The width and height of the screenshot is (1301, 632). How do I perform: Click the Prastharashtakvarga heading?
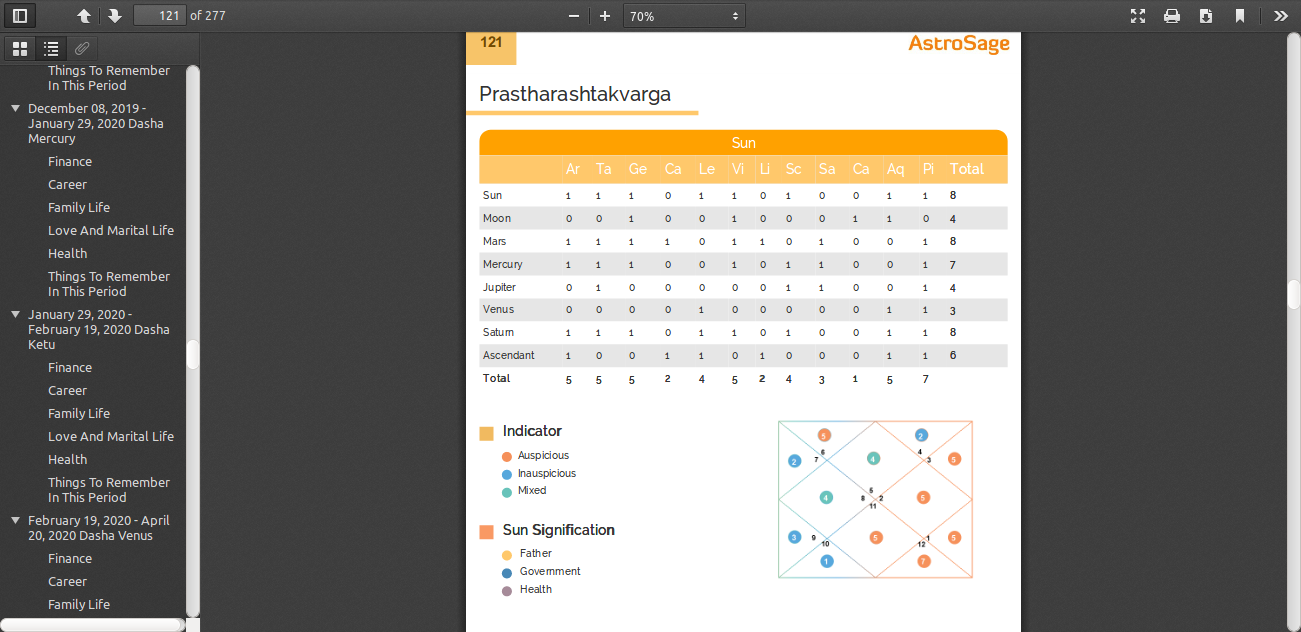pos(575,94)
